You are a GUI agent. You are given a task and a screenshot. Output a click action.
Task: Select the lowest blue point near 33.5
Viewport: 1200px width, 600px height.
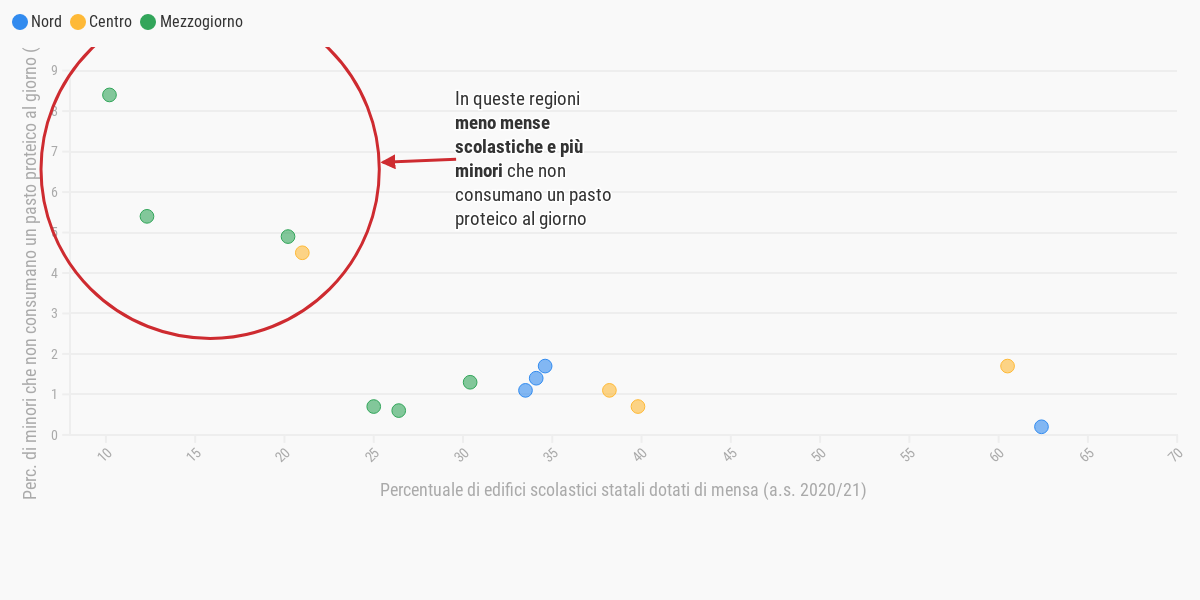point(525,390)
